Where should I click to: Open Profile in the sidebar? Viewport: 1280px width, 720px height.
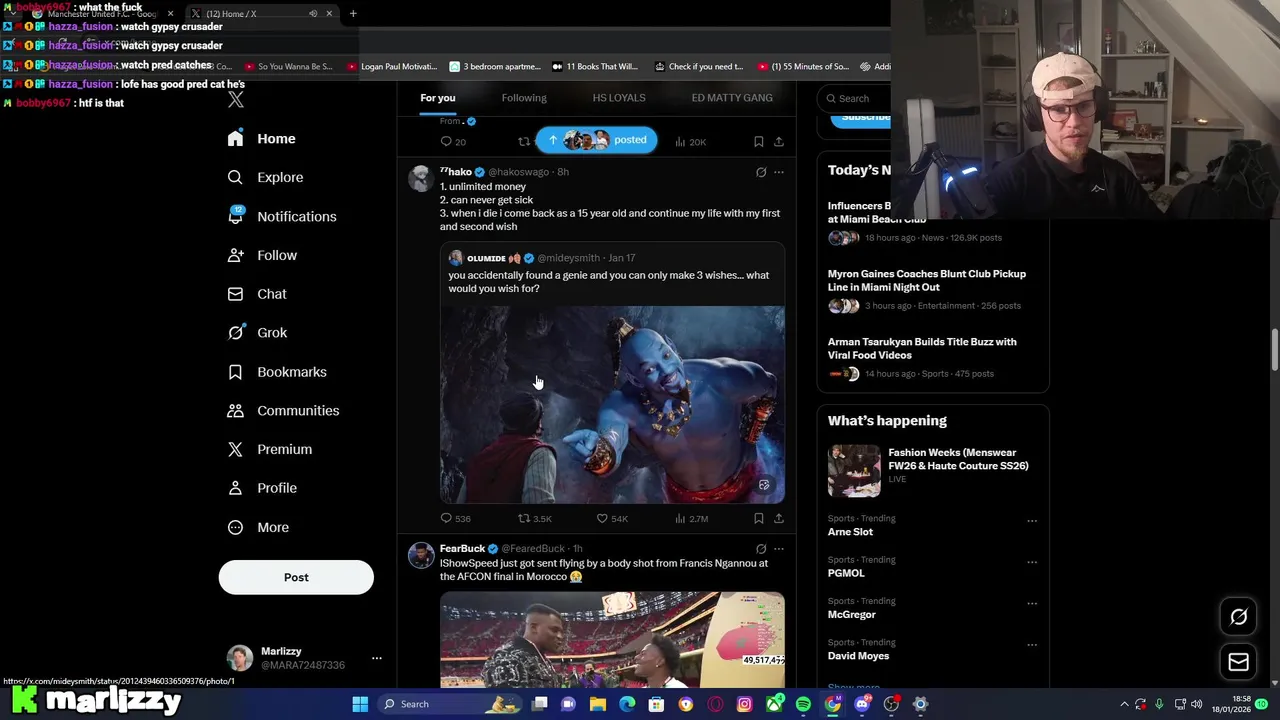pyautogui.click(x=262, y=488)
